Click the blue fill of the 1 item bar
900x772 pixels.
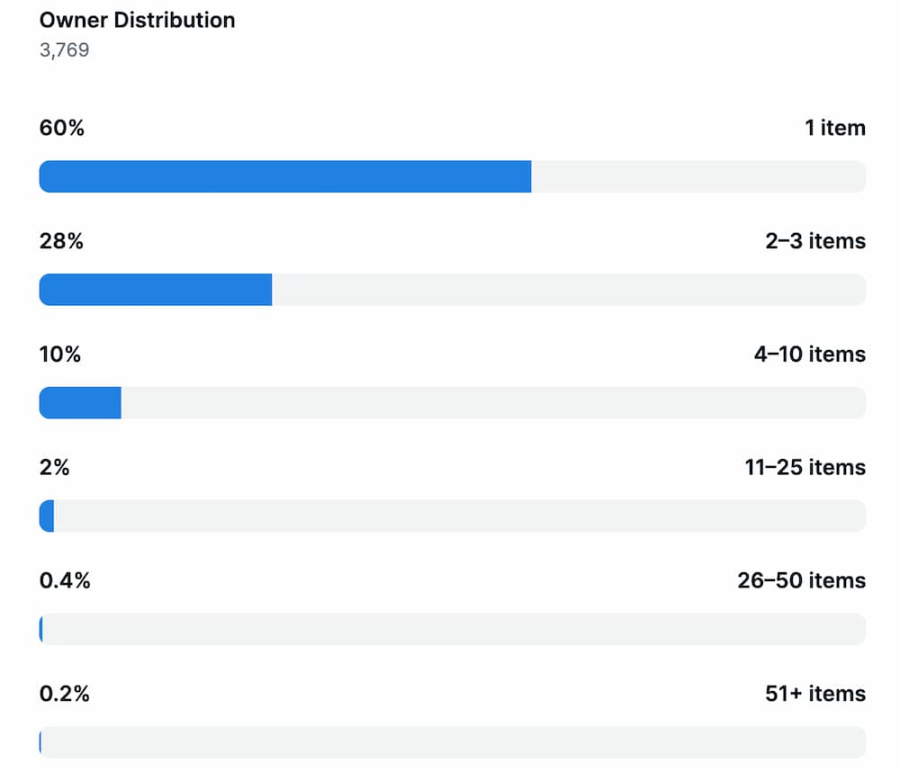[285, 177]
